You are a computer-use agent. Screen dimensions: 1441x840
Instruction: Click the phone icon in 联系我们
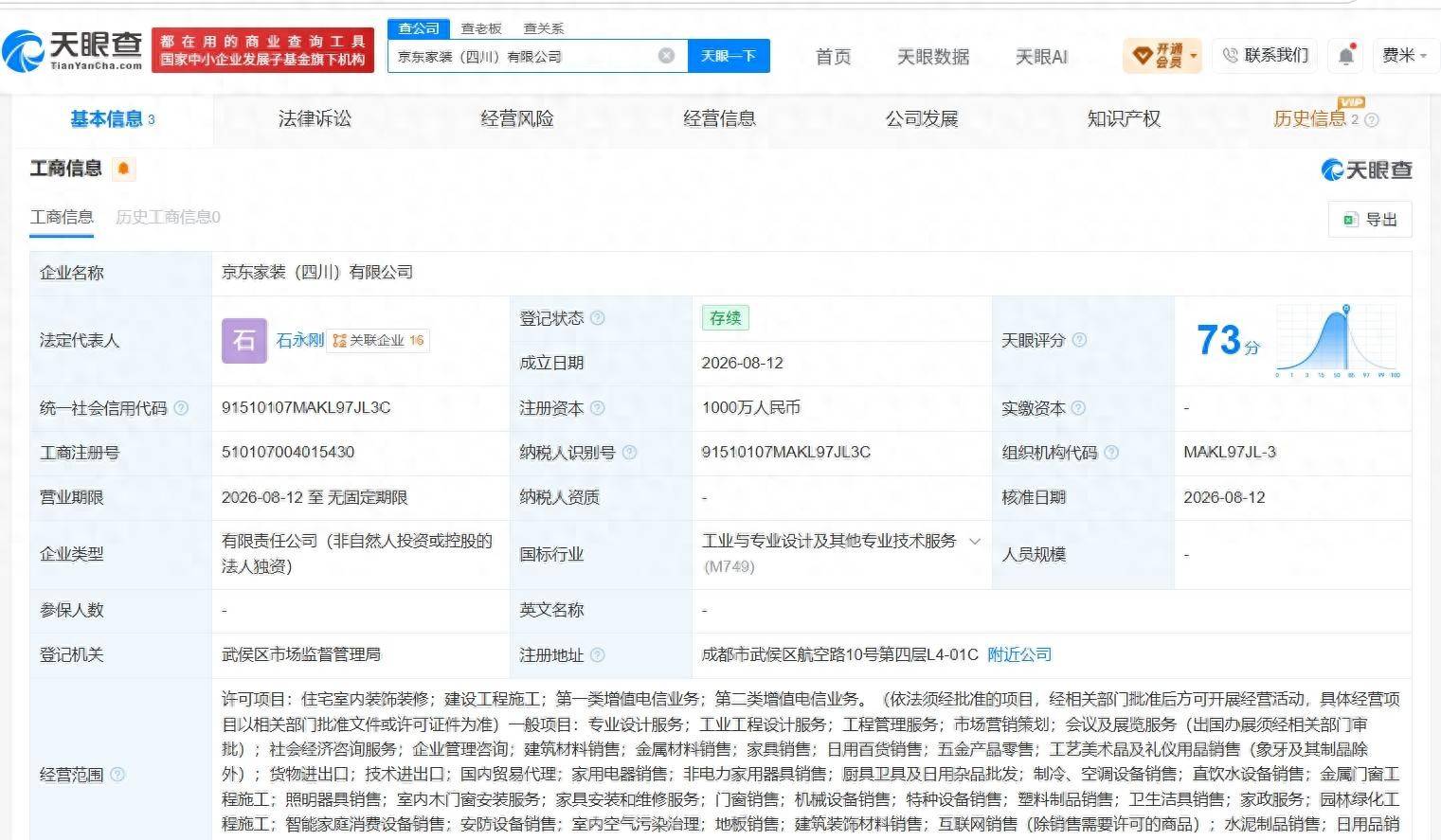1231,56
